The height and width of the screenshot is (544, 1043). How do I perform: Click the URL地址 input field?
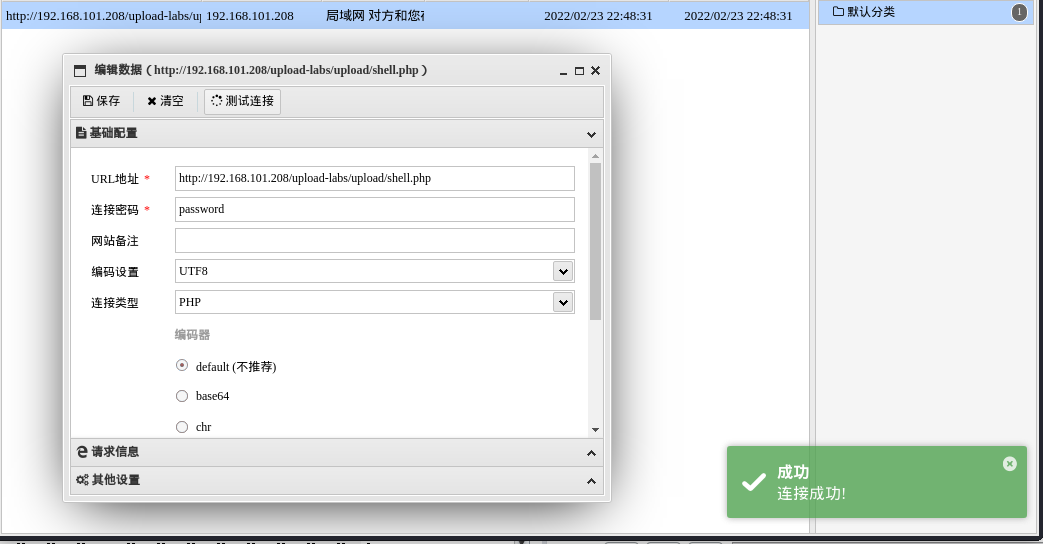pos(374,178)
